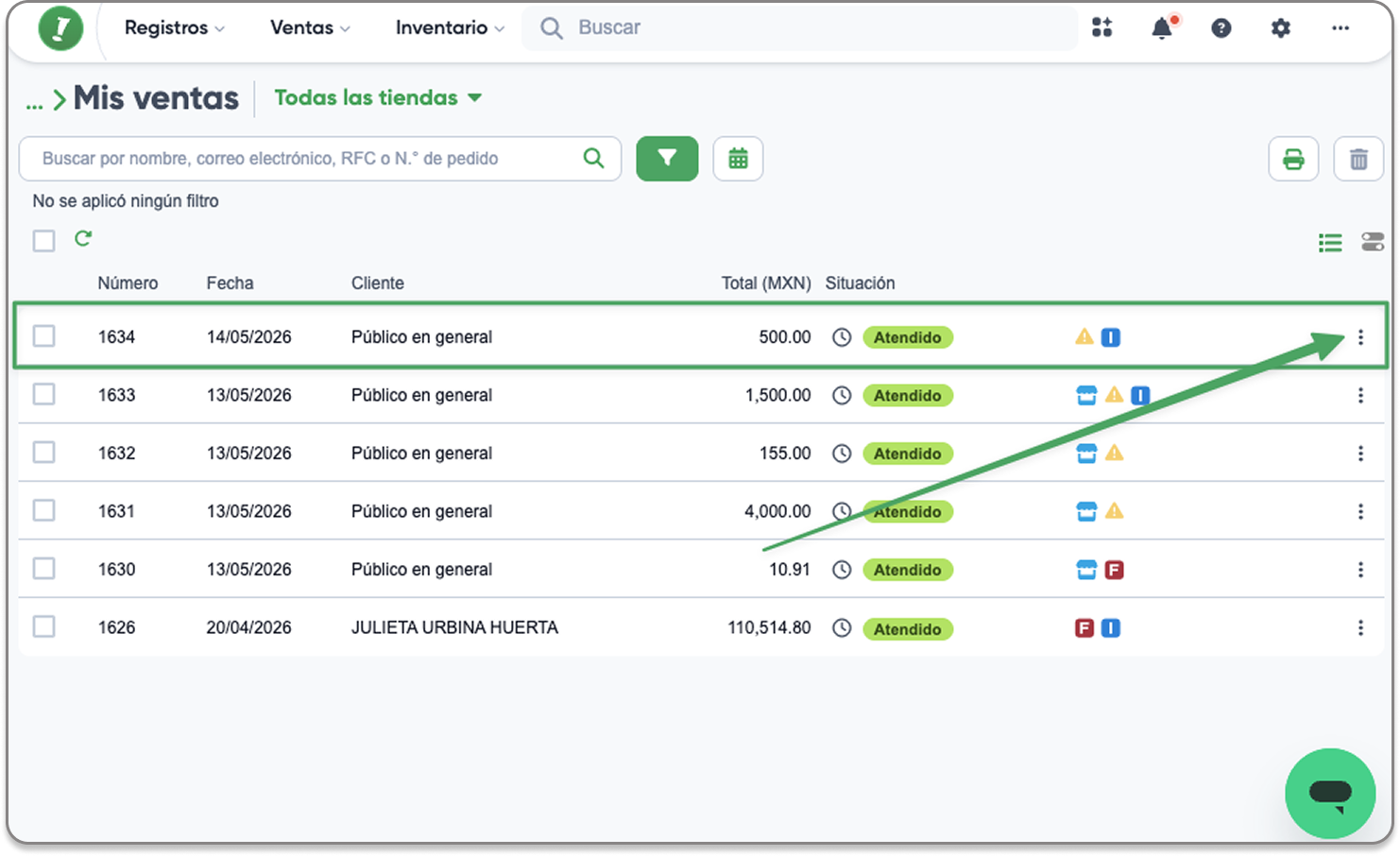Click the print button
1400x856 pixels.
tap(1293, 159)
